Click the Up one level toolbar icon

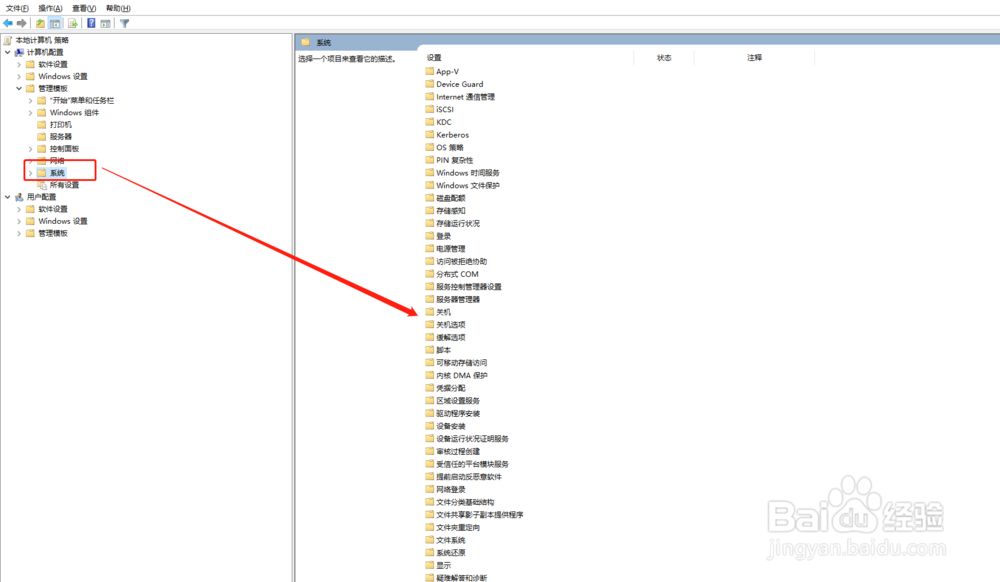(x=40, y=24)
